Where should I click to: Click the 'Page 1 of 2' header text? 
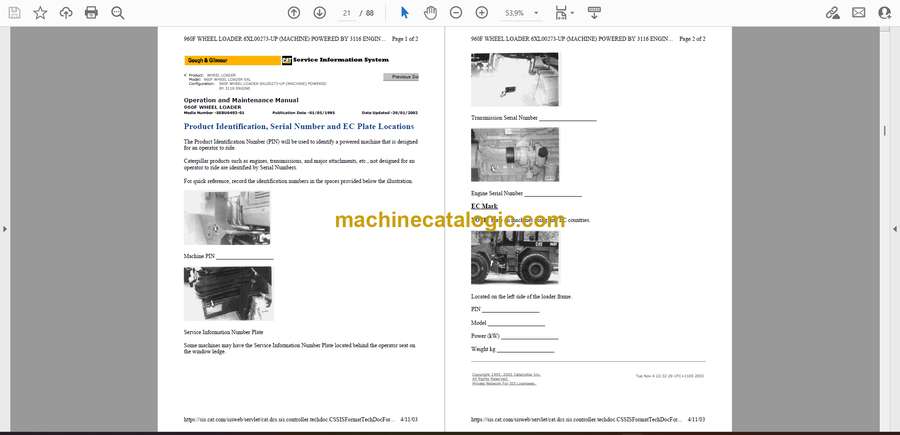[x=405, y=39]
